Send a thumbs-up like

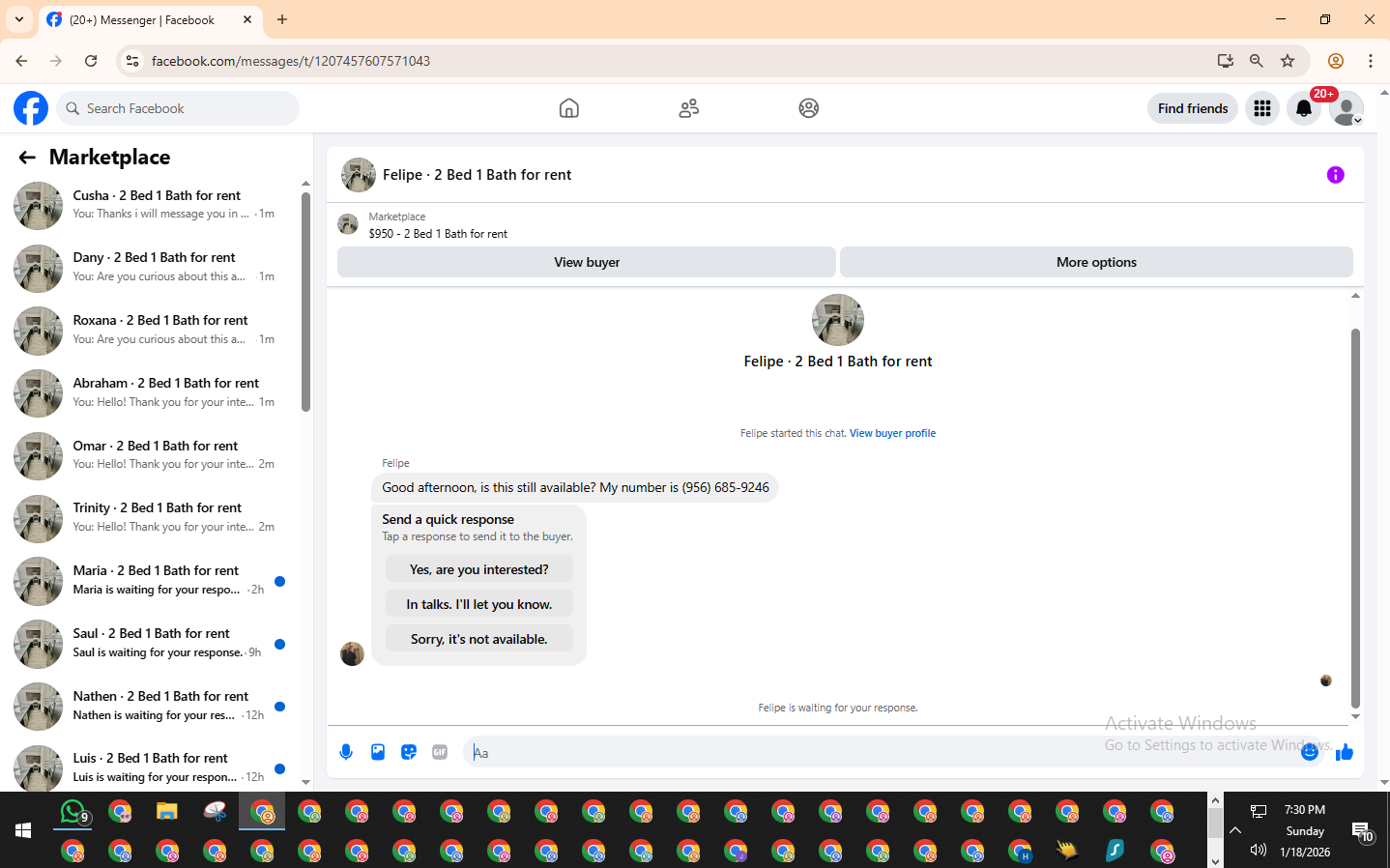click(x=1345, y=752)
